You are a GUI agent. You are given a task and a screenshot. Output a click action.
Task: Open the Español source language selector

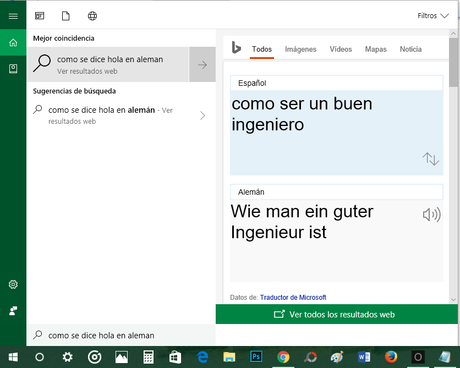[x=336, y=83]
